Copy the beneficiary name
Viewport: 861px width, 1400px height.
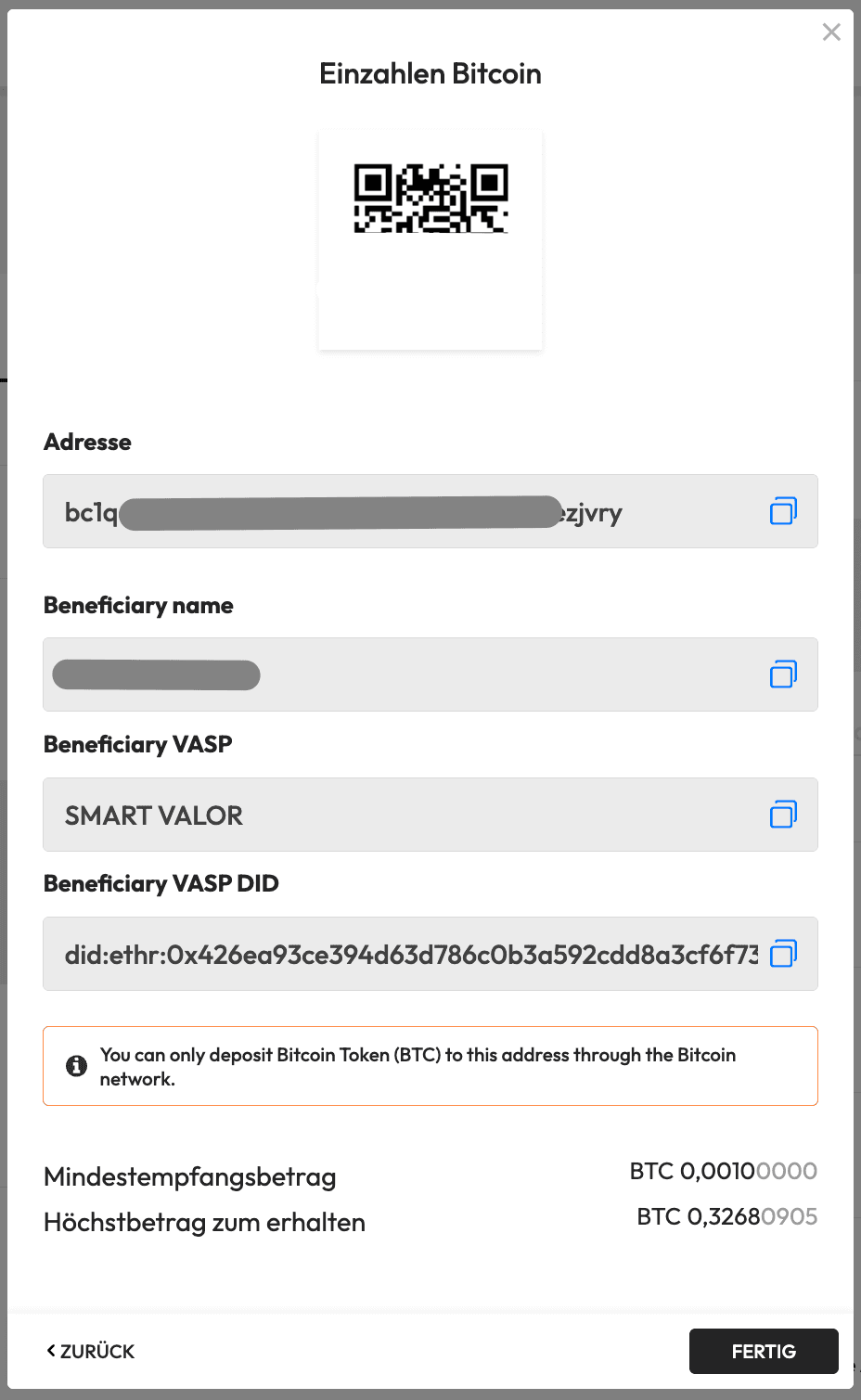pos(783,674)
